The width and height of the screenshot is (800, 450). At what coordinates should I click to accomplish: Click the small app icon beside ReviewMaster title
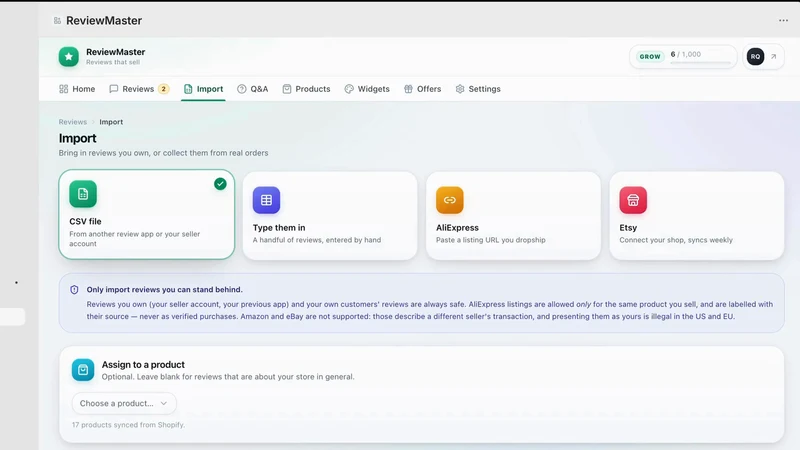(57, 20)
